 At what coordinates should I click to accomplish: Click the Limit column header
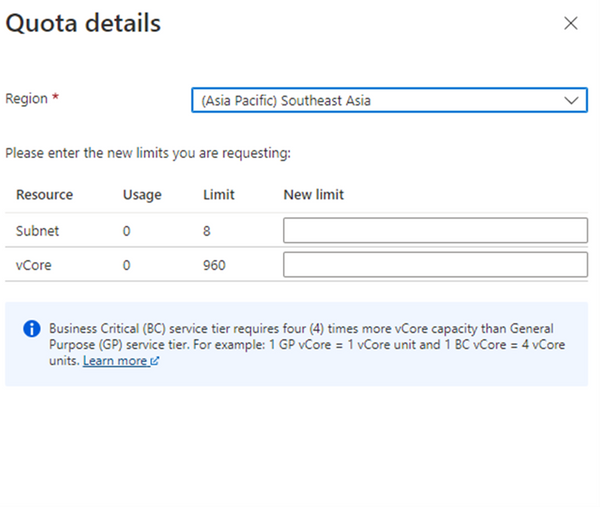(x=218, y=195)
